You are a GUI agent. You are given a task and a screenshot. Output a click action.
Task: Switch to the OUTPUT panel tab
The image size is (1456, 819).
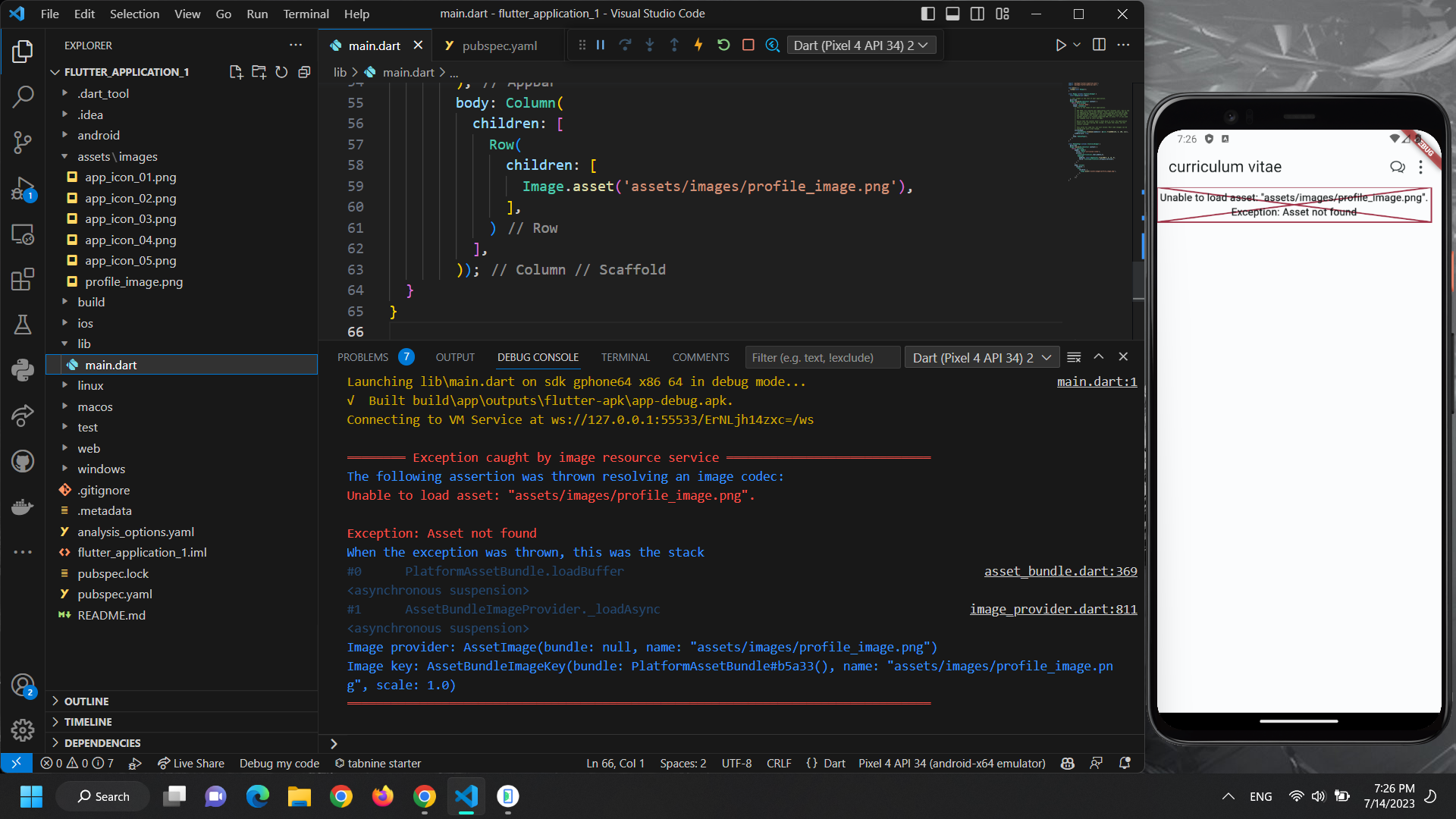click(x=455, y=357)
